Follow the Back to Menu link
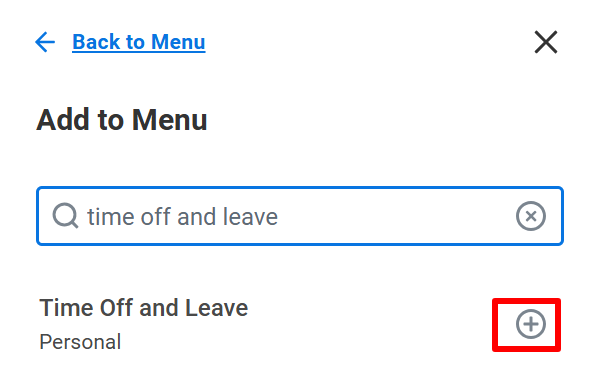 point(139,42)
